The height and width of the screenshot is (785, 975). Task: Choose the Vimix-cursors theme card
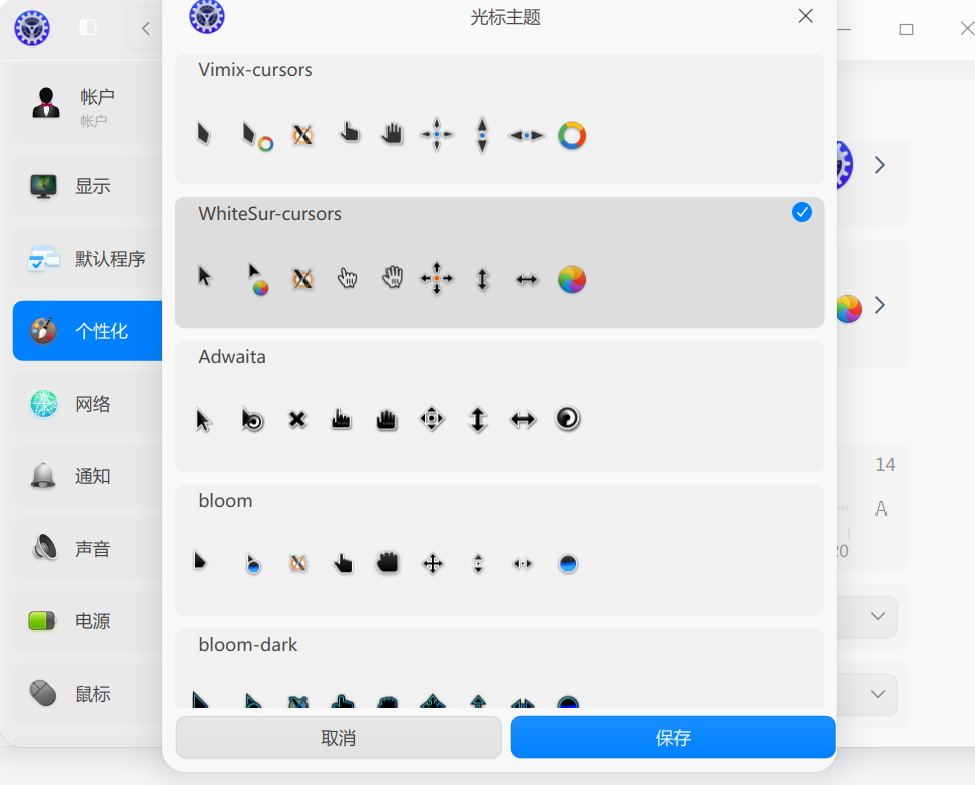pos(499,119)
